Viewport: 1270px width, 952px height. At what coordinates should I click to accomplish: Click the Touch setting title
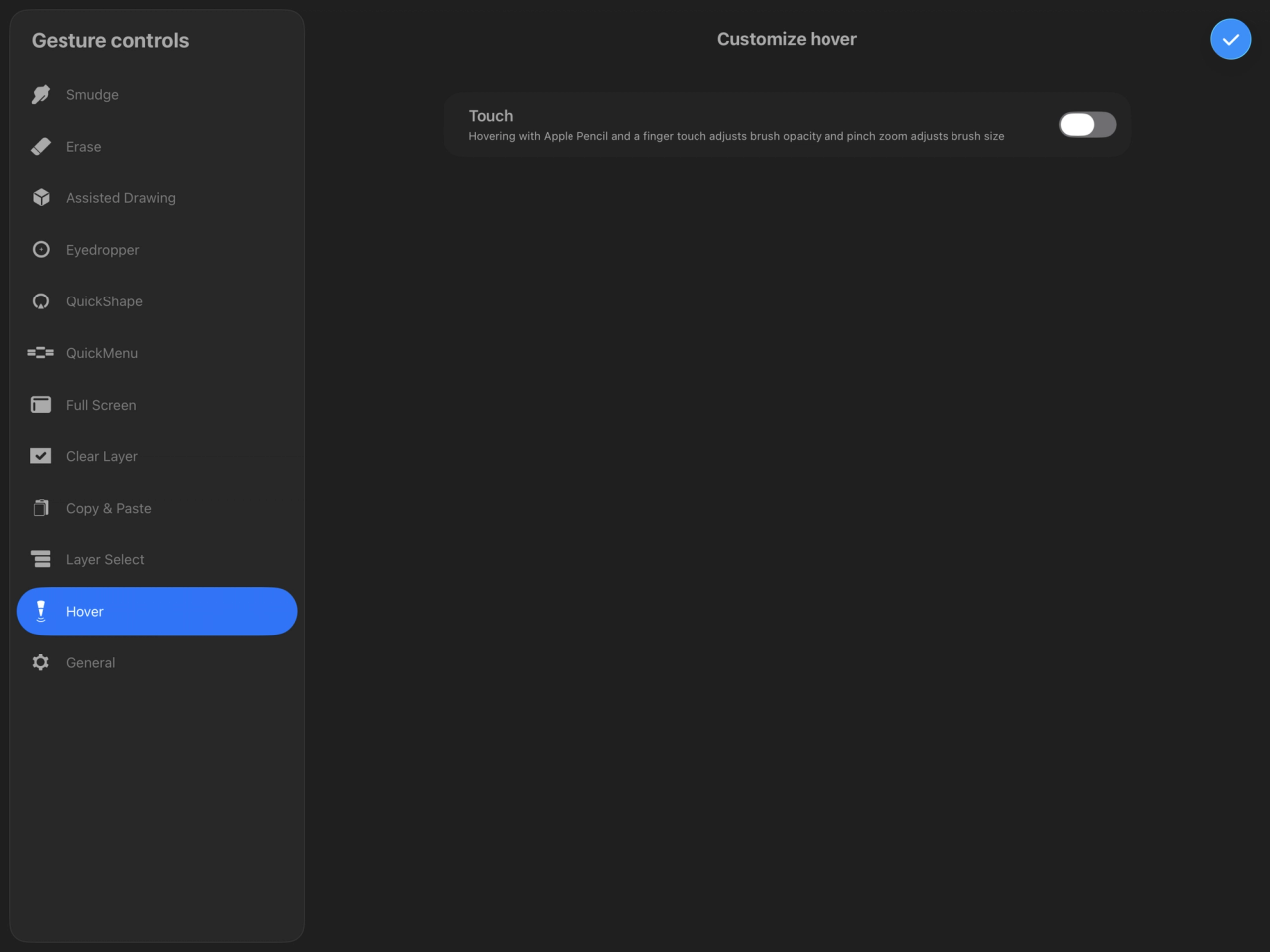(x=491, y=116)
